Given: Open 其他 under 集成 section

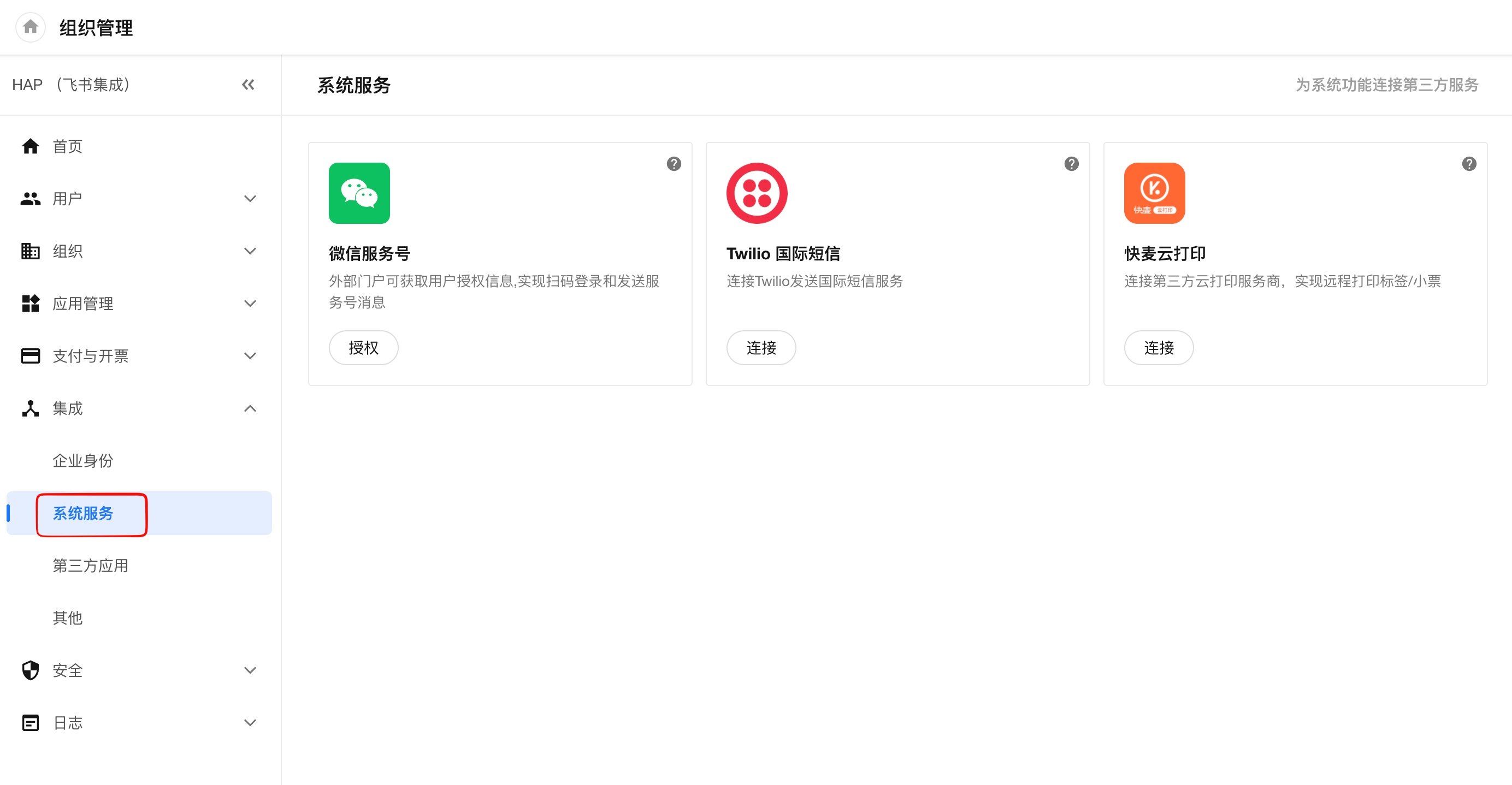Looking at the screenshot, I should (x=68, y=618).
